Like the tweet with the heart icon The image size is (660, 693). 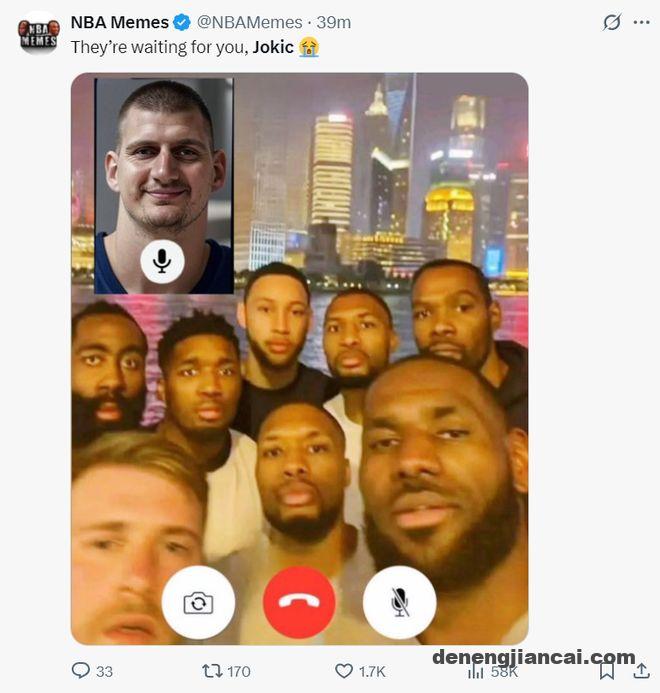[x=344, y=671]
